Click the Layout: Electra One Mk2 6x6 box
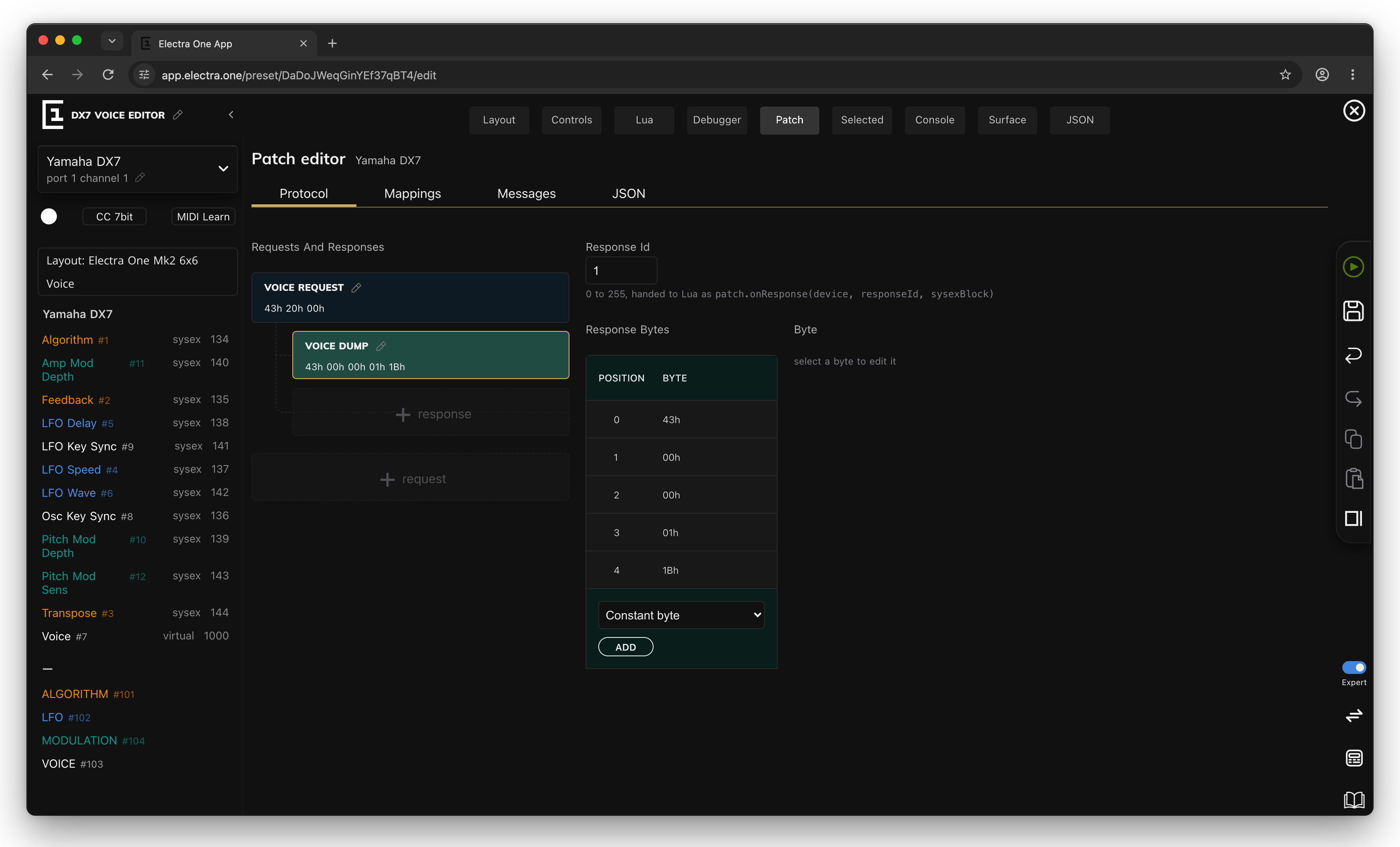Viewport: 1400px width, 847px height. click(137, 272)
